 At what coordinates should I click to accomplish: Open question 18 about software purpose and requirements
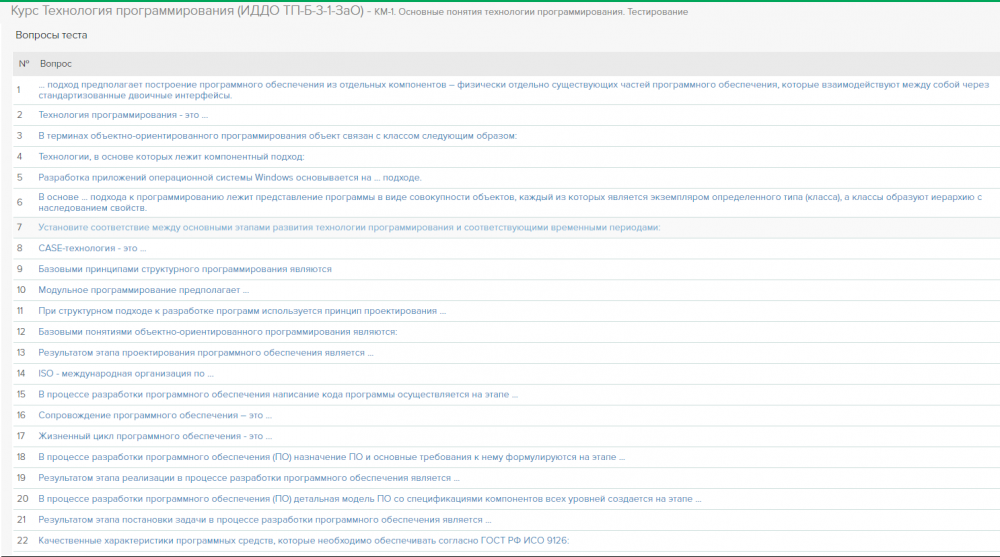pyautogui.click(x=332, y=457)
